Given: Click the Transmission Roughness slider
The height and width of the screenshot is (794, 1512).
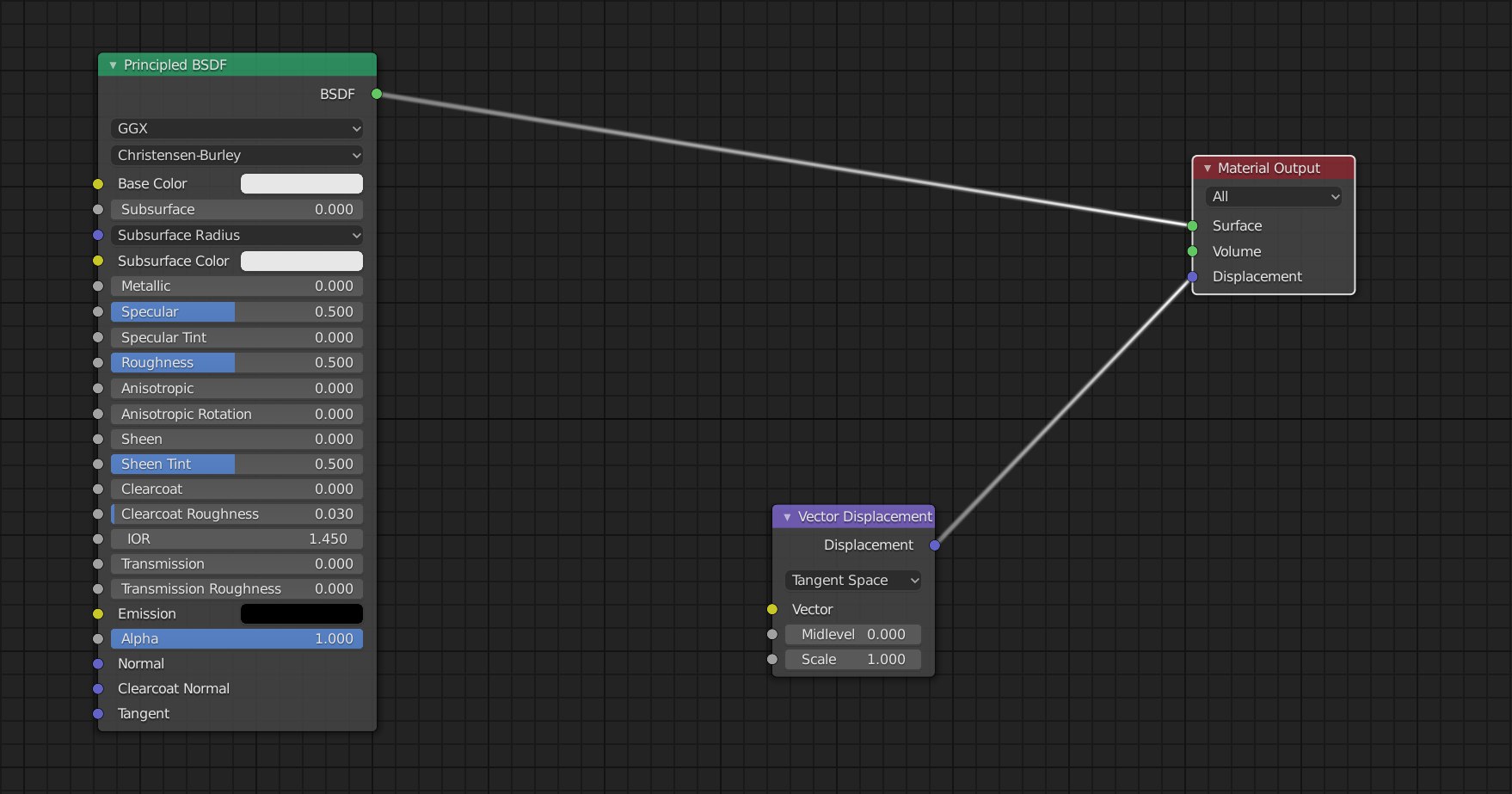Looking at the screenshot, I should click(237, 588).
